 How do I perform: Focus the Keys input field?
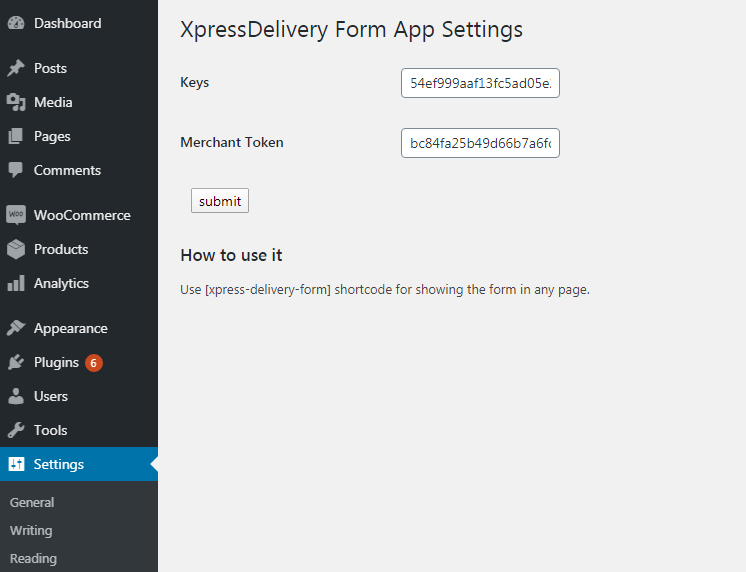[x=480, y=83]
